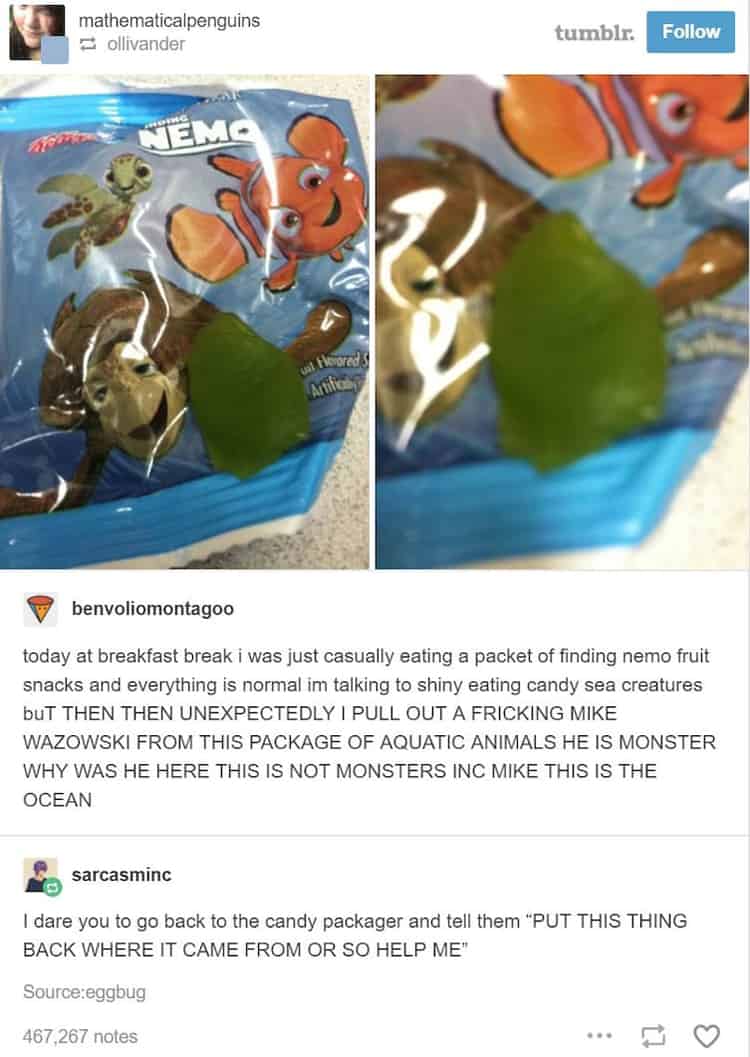750x1057 pixels.
Task: Show the 467,267 notes list
Action: coord(80,1036)
